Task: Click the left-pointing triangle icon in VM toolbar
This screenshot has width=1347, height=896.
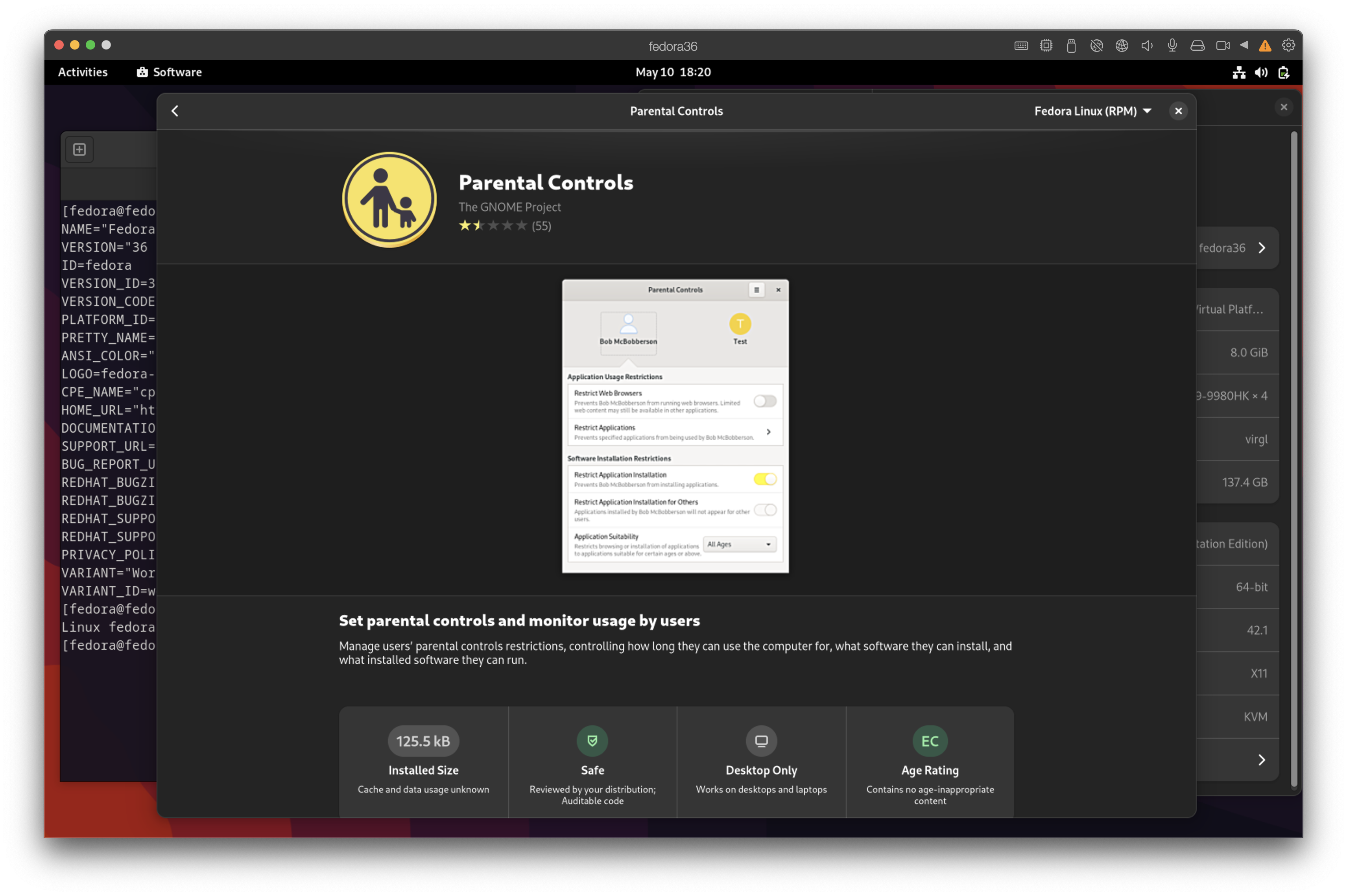Action: [1244, 45]
